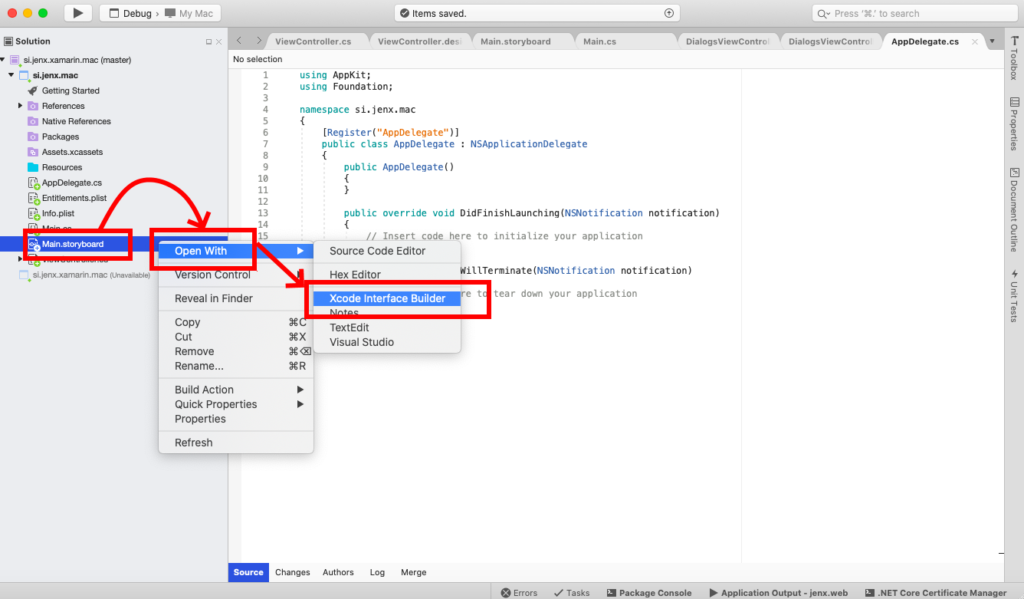Select unavailable si.jenx.xamarin.mac project
The height and width of the screenshot is (599, 1024).
coord(91,275)
